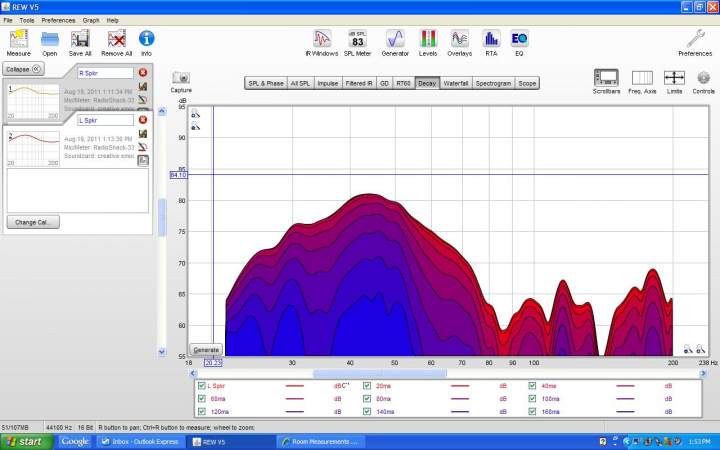Image resolution: width=720 pixels, height=450 pixels.
Task: Switch to the RT60 tab
Action: pos(403,83)
